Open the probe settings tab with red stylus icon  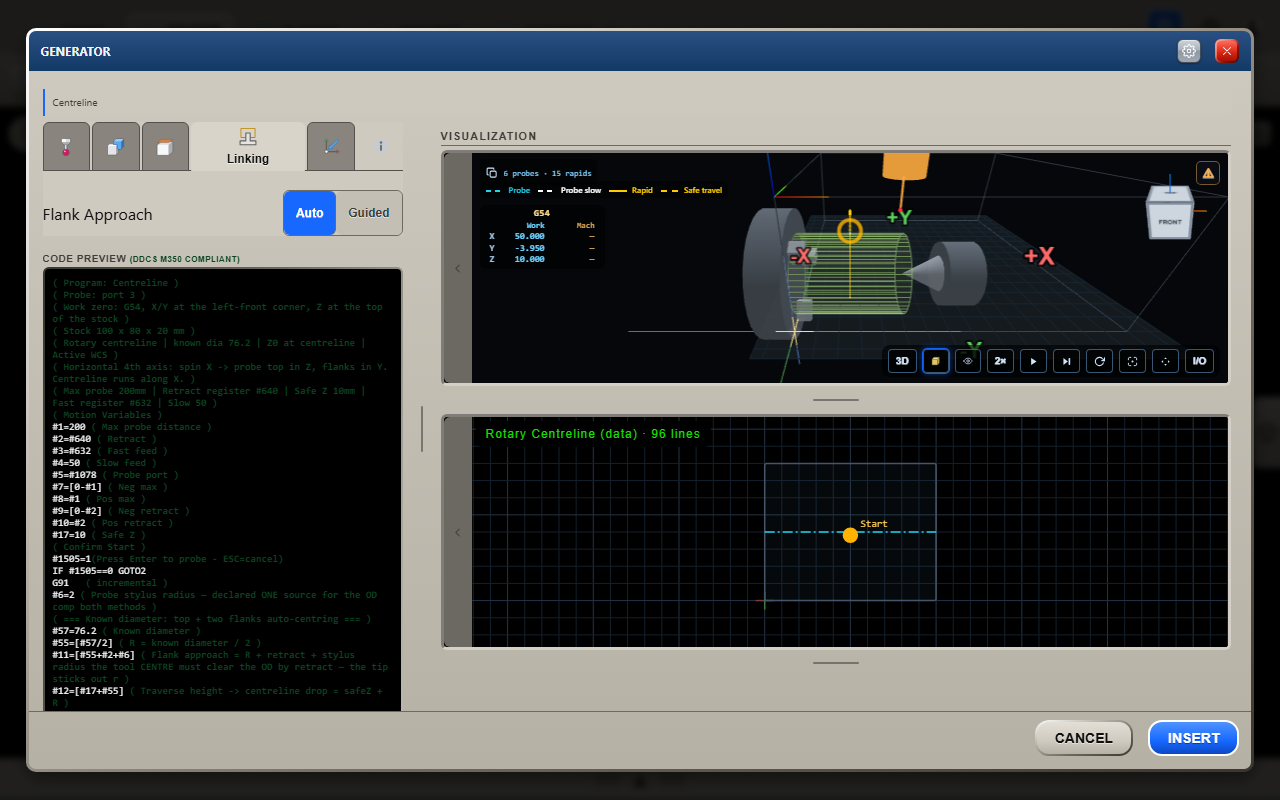coord(67,146)
